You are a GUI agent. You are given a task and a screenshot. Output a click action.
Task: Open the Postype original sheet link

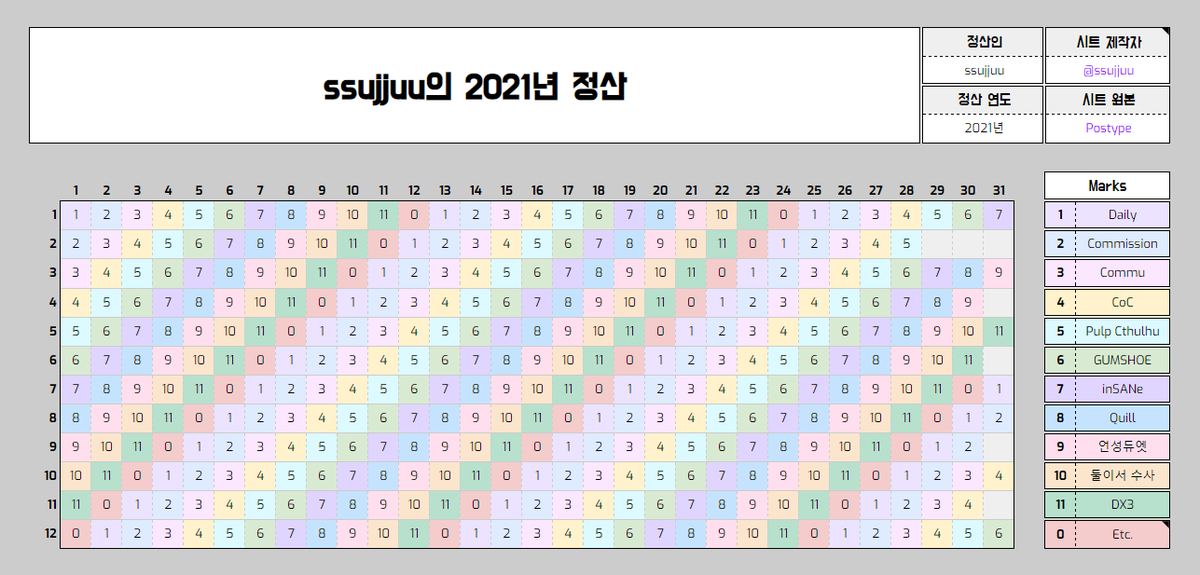1107,128
